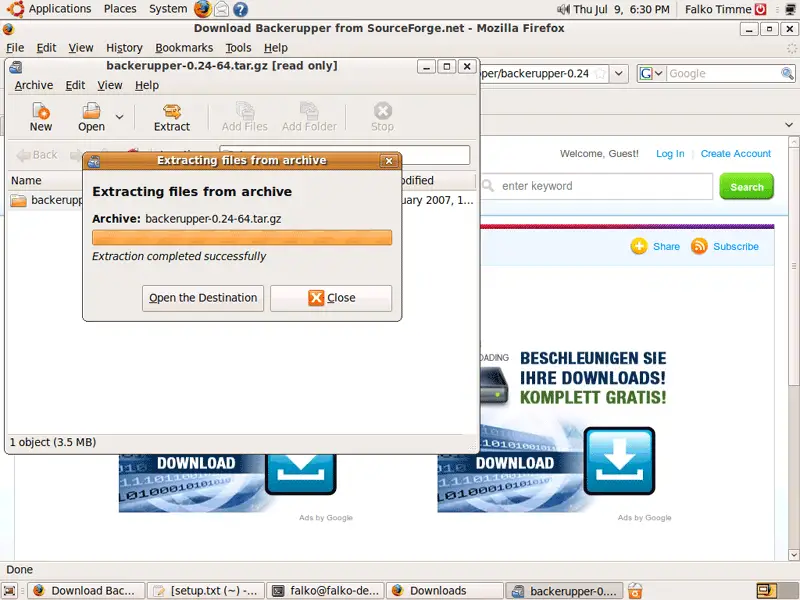Click the Open archive toolbar icon
Viewport: 800px width, 600px height.
pos(91,117)
